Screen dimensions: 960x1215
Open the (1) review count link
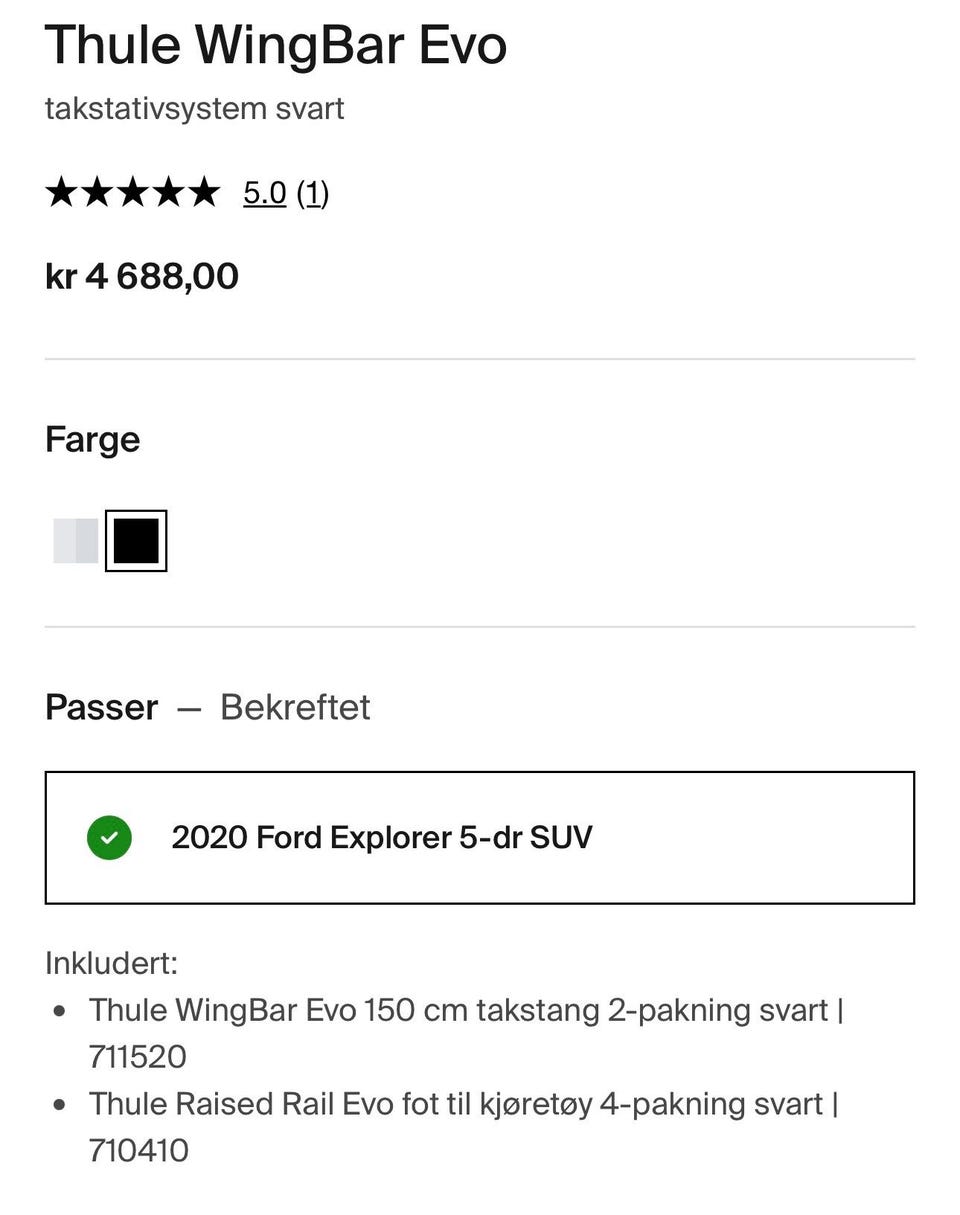click(312, 192)
